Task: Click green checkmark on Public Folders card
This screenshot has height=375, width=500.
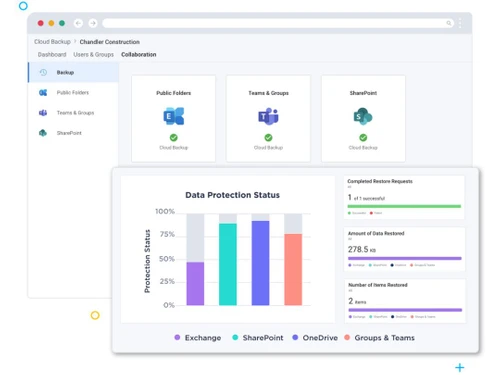Action: pos(174,137)
